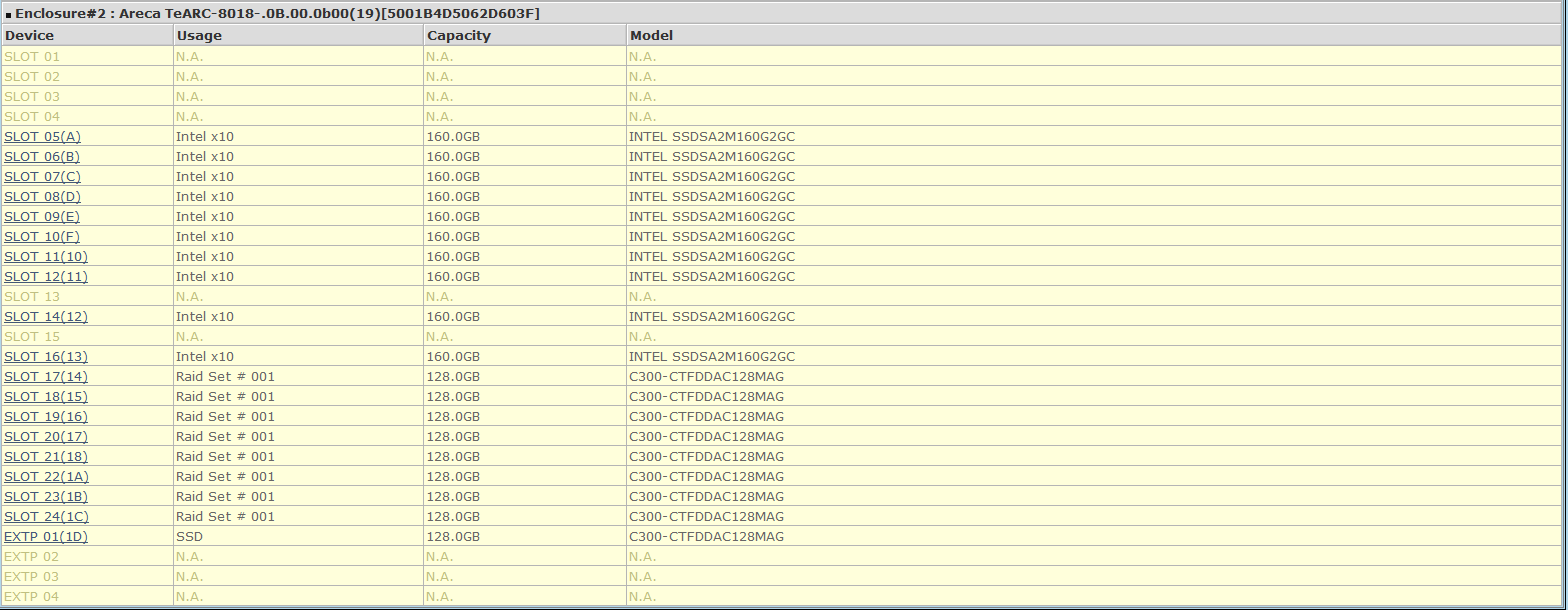Open SLOT 10(F) device link
Image resolution: width=1568 pixels, height=610 pixels.
42,236
